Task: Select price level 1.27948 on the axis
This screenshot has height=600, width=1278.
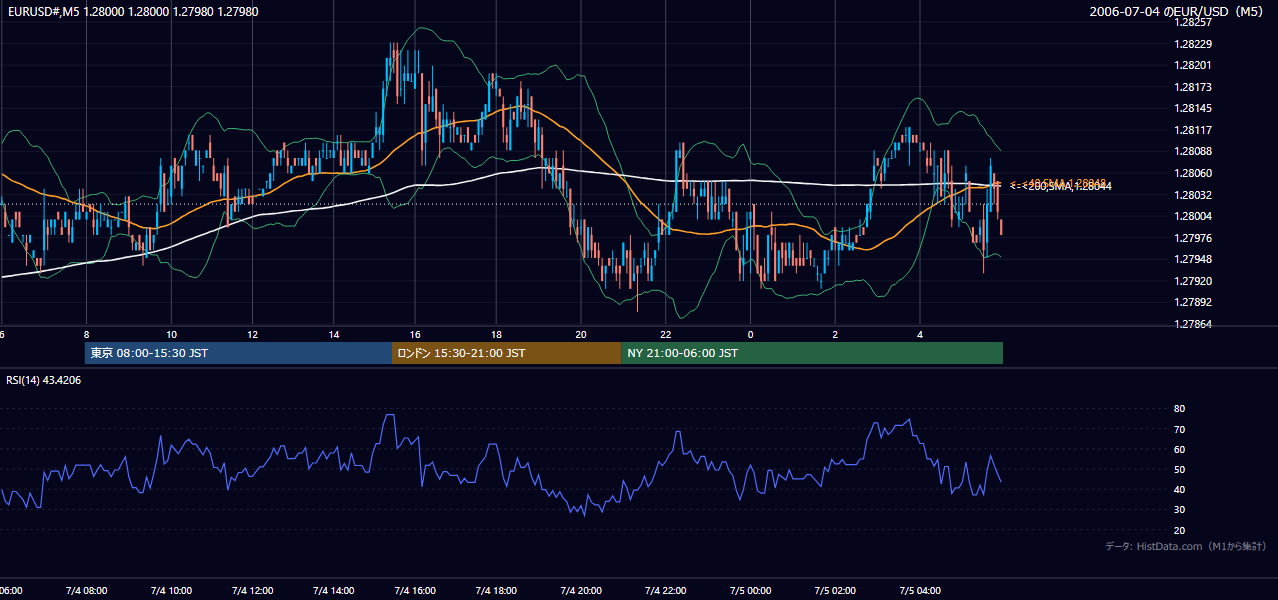Action: (1193, 259)
